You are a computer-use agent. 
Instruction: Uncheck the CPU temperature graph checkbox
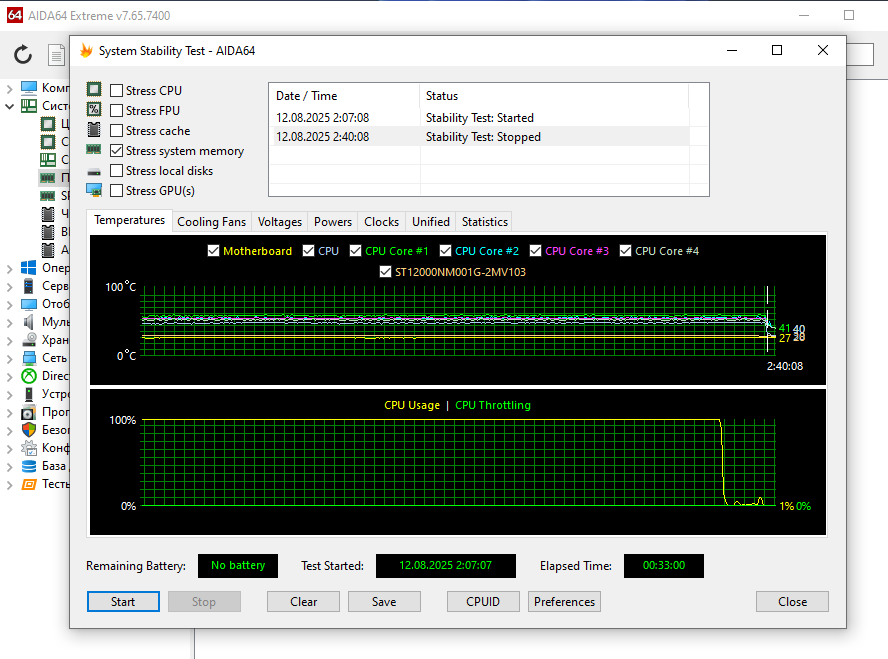pyautogui.click(x=308, y=251)
